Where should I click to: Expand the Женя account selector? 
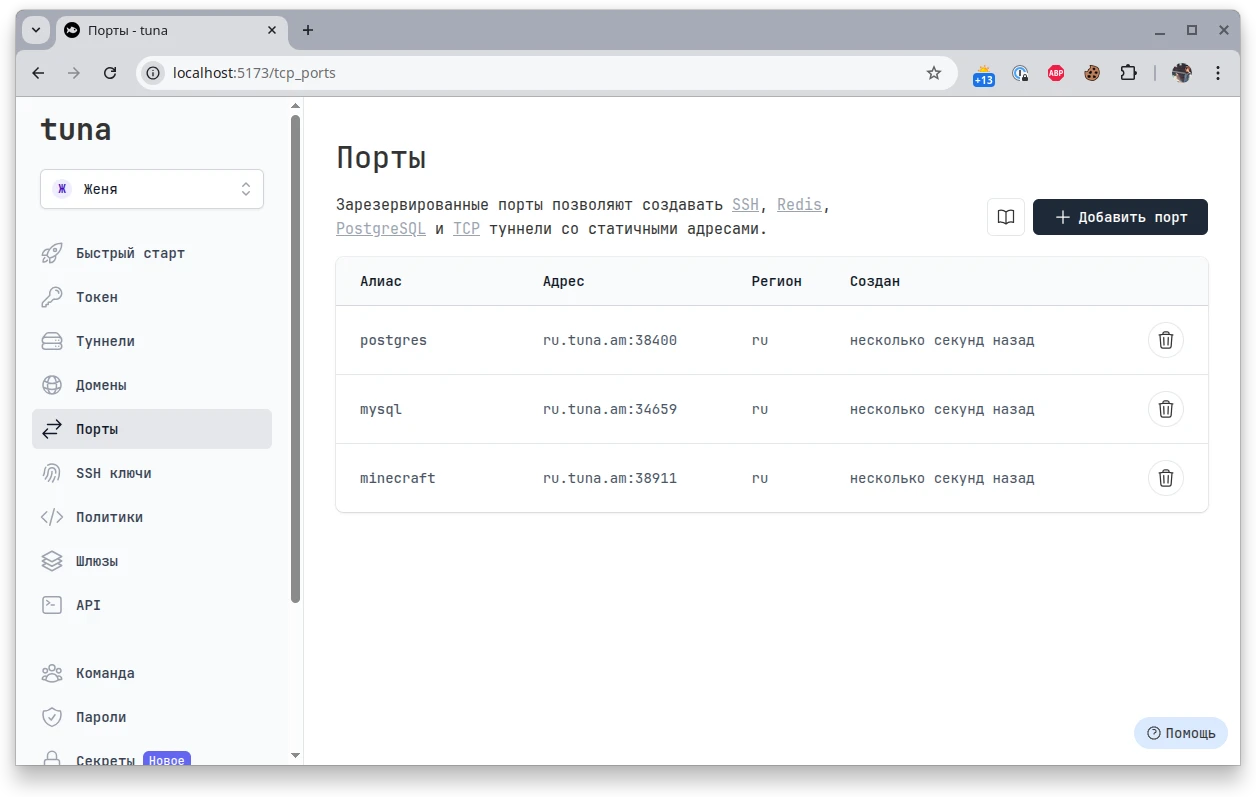pos(152,189)
